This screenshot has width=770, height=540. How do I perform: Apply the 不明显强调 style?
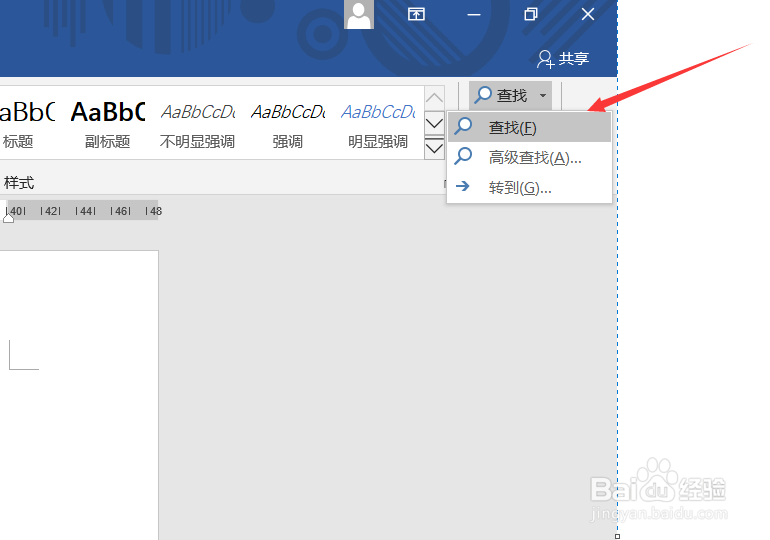[x=197, y=123]
